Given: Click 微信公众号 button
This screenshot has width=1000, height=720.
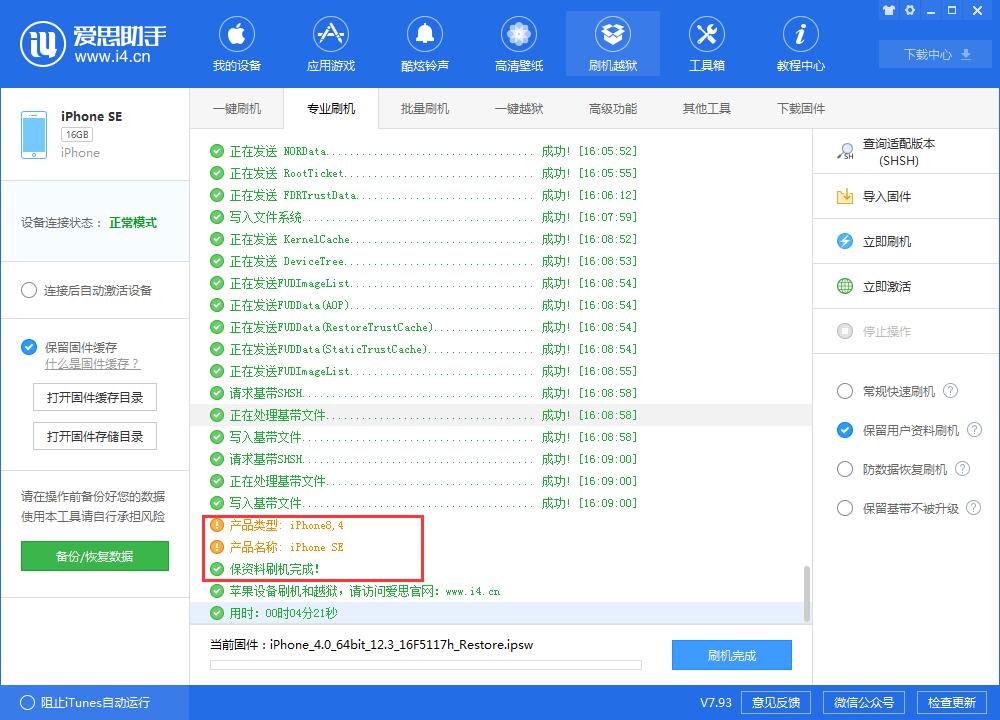Looking at the screenshot, I should 864,702.
